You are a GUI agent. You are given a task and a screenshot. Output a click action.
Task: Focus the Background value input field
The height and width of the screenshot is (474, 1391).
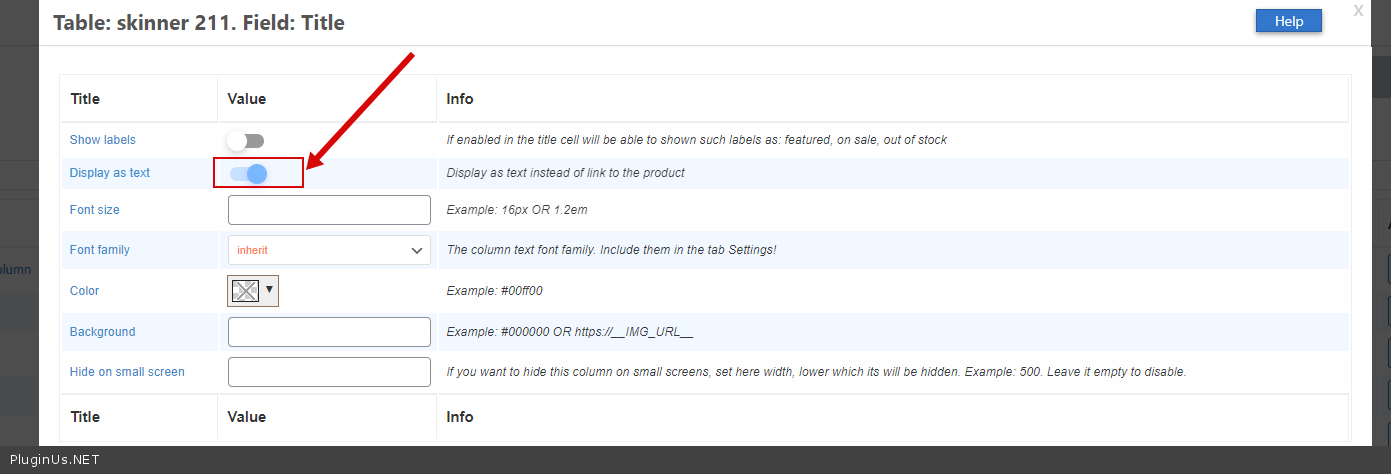[x=329, y=332]
